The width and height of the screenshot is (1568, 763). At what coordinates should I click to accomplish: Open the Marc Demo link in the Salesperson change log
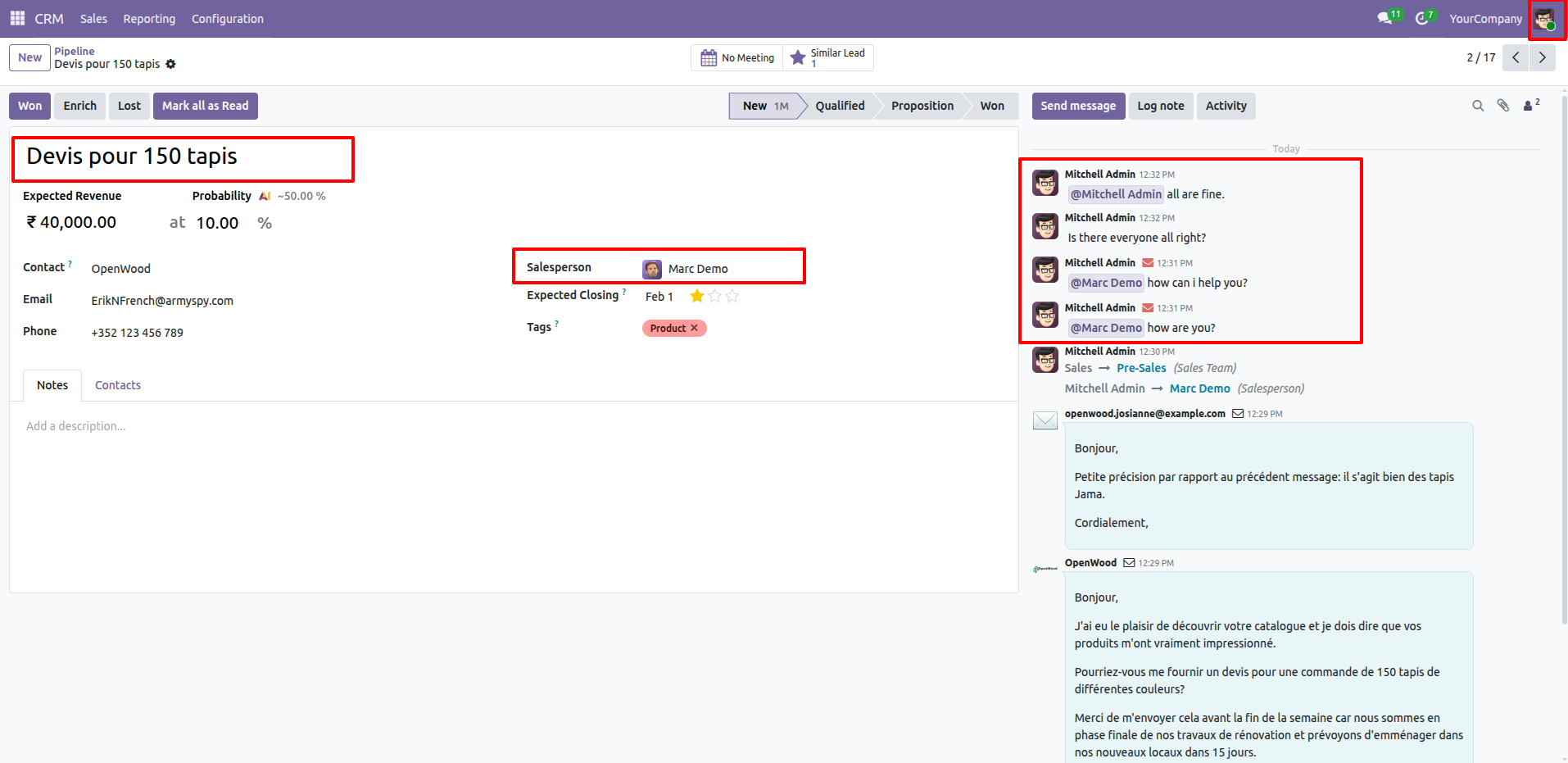(x=1200, y=388)
